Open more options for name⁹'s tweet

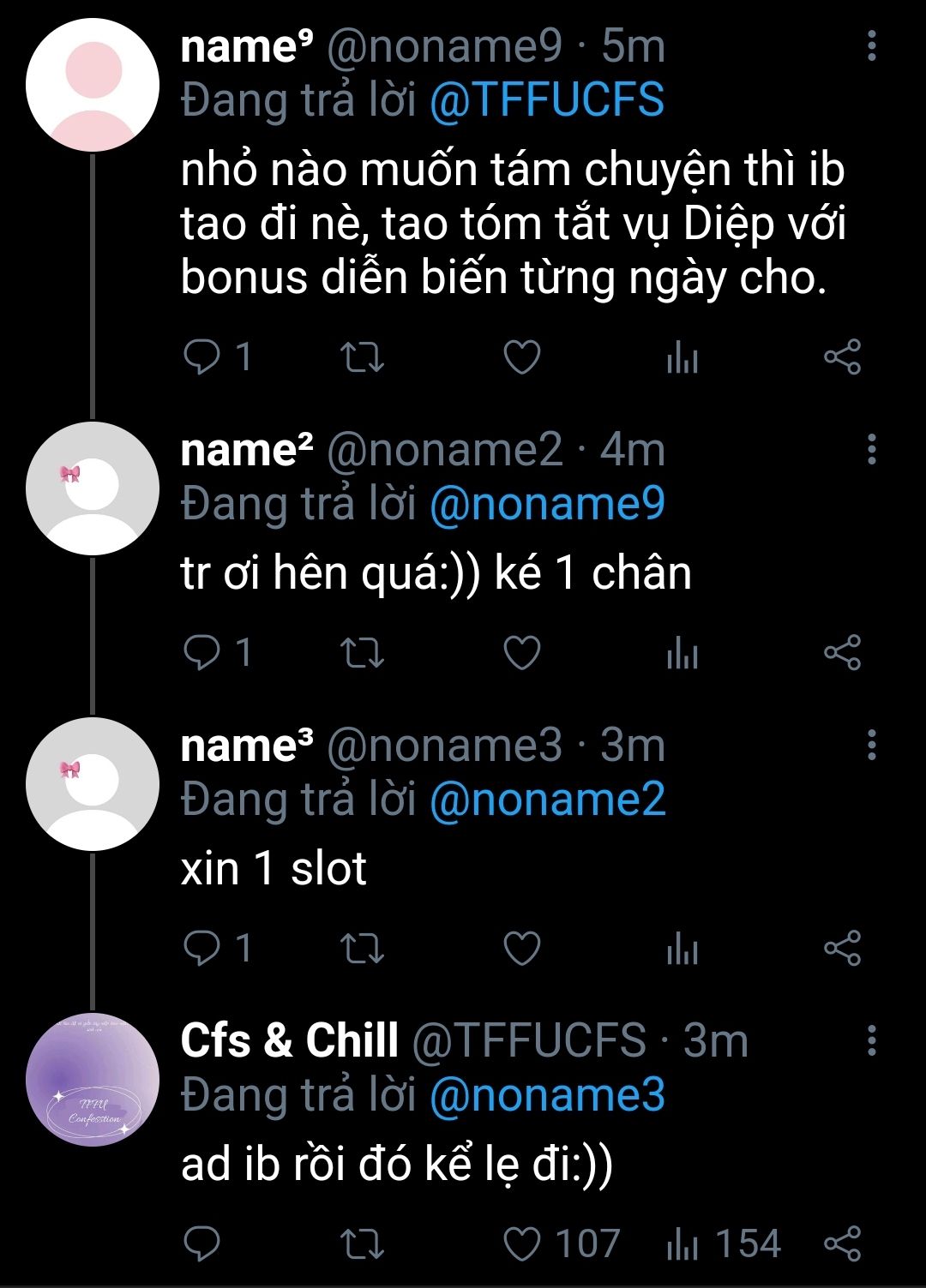[871, 46]
